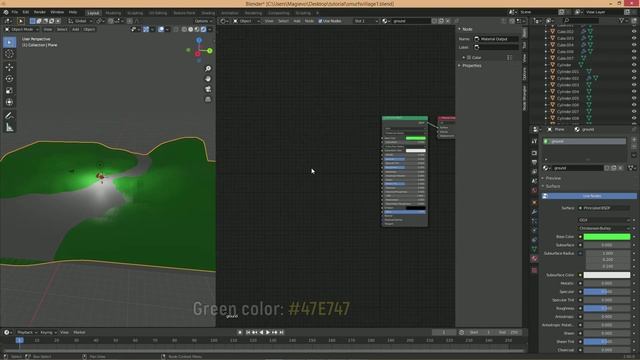Screen dimensions: 640x360
Task: Click the white Subsurface Color swatch
Action: [x=607, y=275]
